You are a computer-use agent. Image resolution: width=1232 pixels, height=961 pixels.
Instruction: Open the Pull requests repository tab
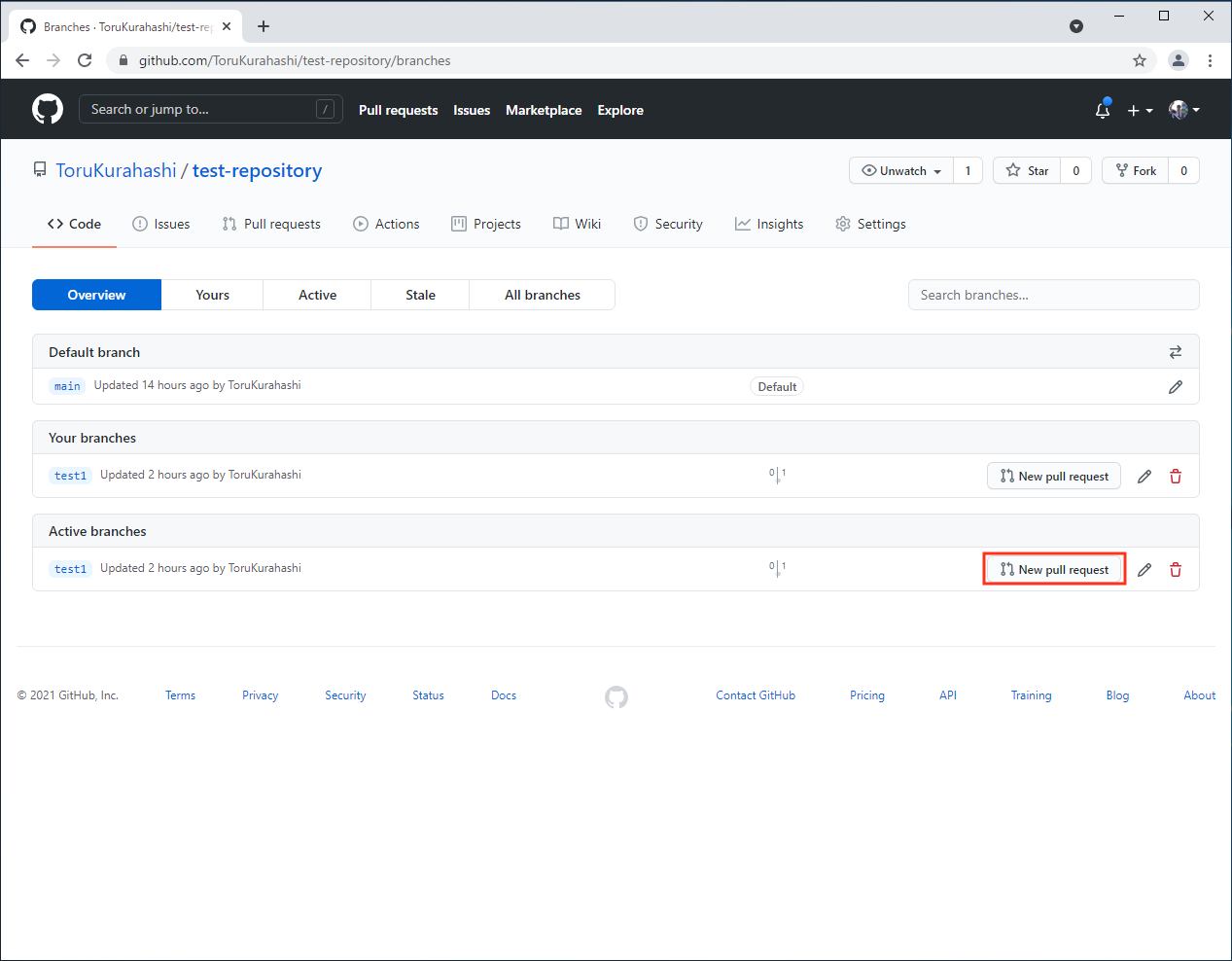click(271, 224)
